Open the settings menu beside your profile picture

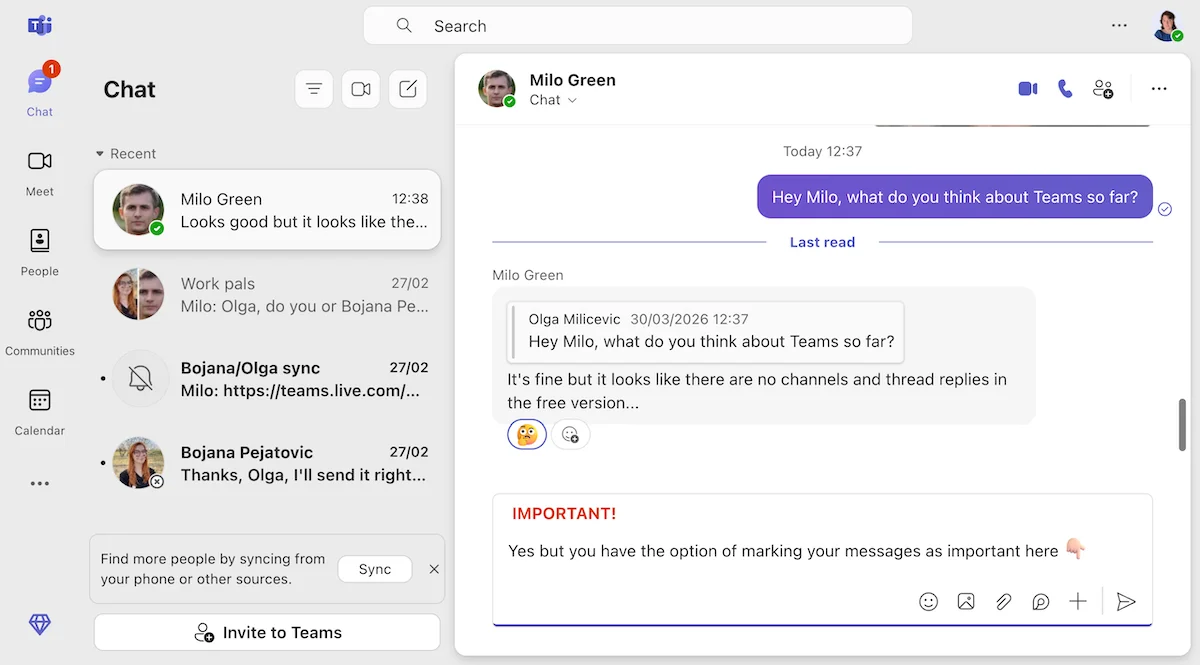[x=1119, y=25]
